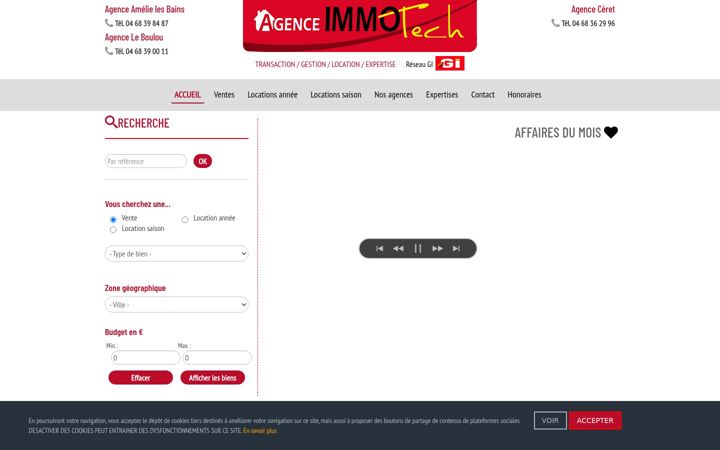Select the Location année radio option
The height and width of the screenshot is (450, 720).
[185, 219]
